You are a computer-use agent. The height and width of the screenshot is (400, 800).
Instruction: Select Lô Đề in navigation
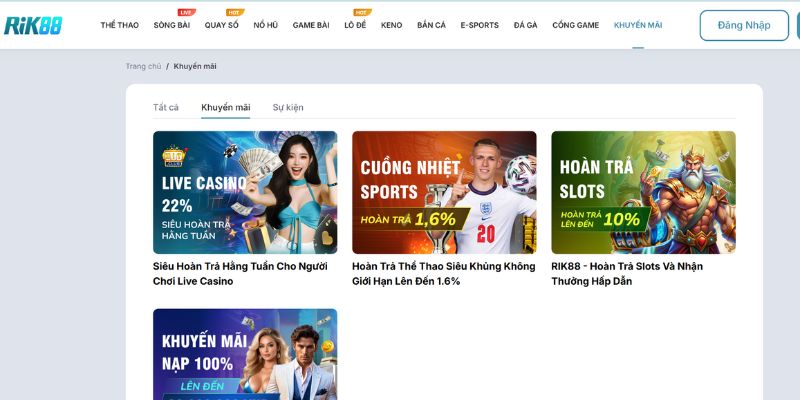point(355,25)
